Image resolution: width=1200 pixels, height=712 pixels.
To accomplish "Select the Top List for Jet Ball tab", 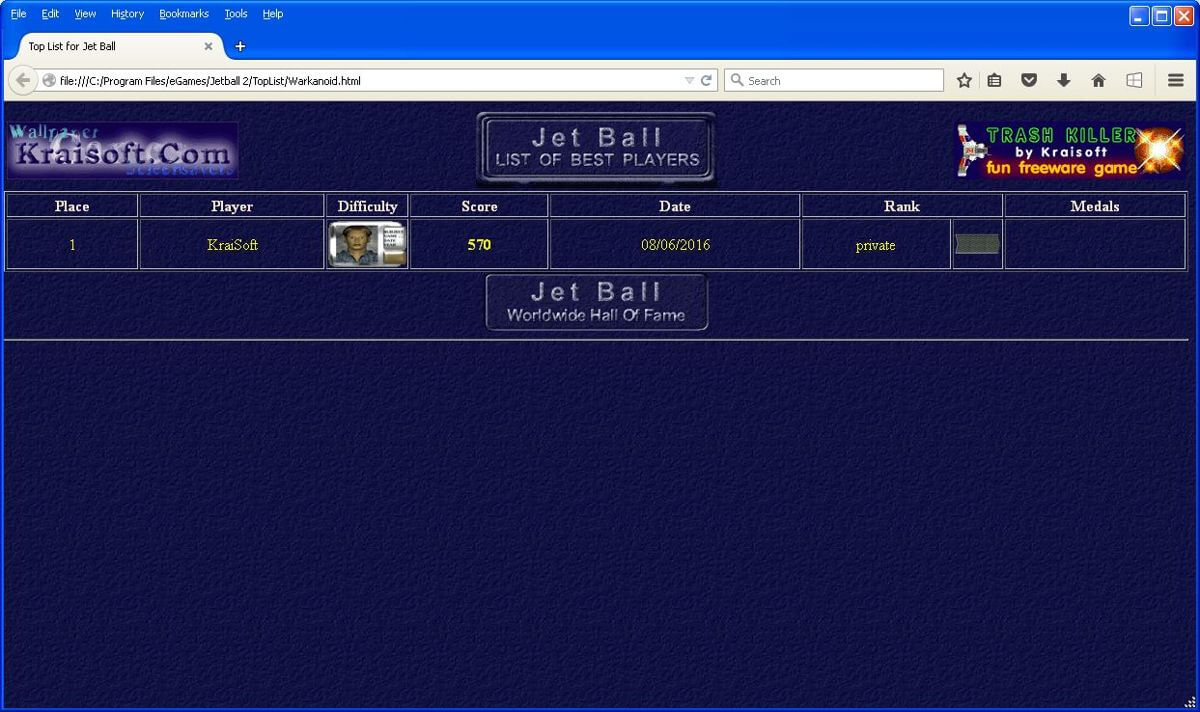I will 118,46.
